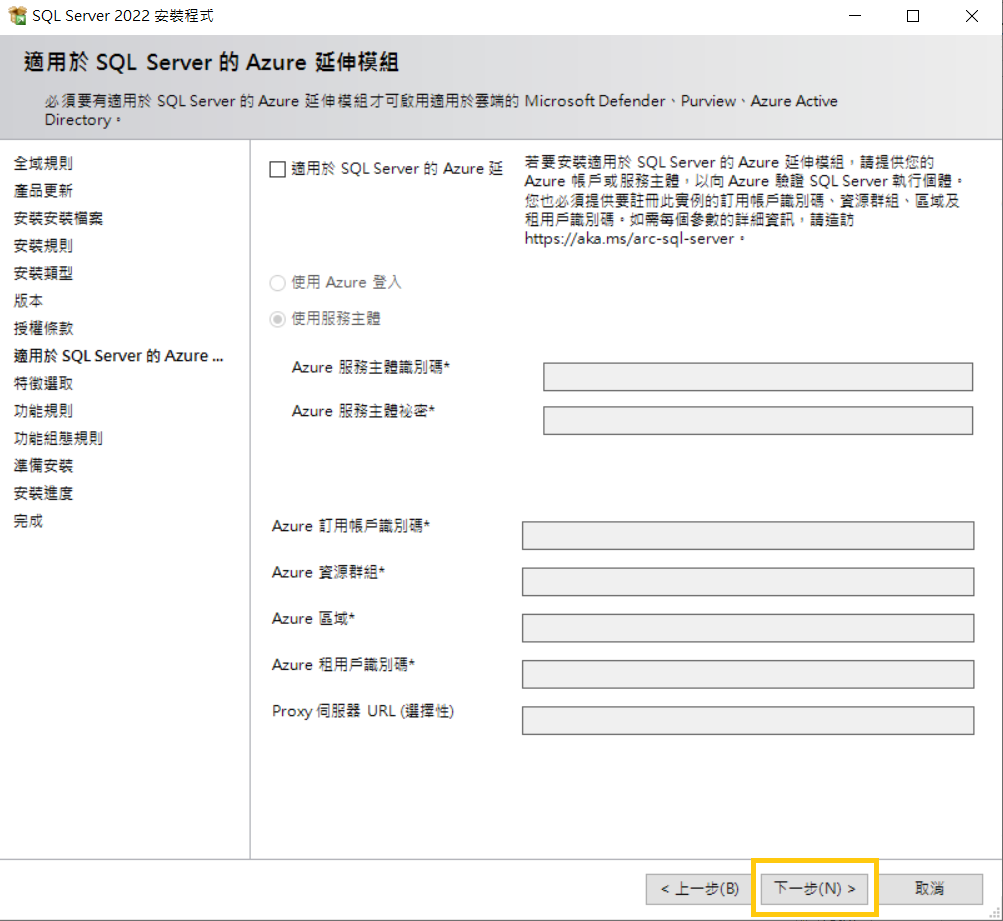Close the SQL Server 2022 installer window
Image resolution: width=1003 pixels, height=921 pixels.
pos(972,16)
